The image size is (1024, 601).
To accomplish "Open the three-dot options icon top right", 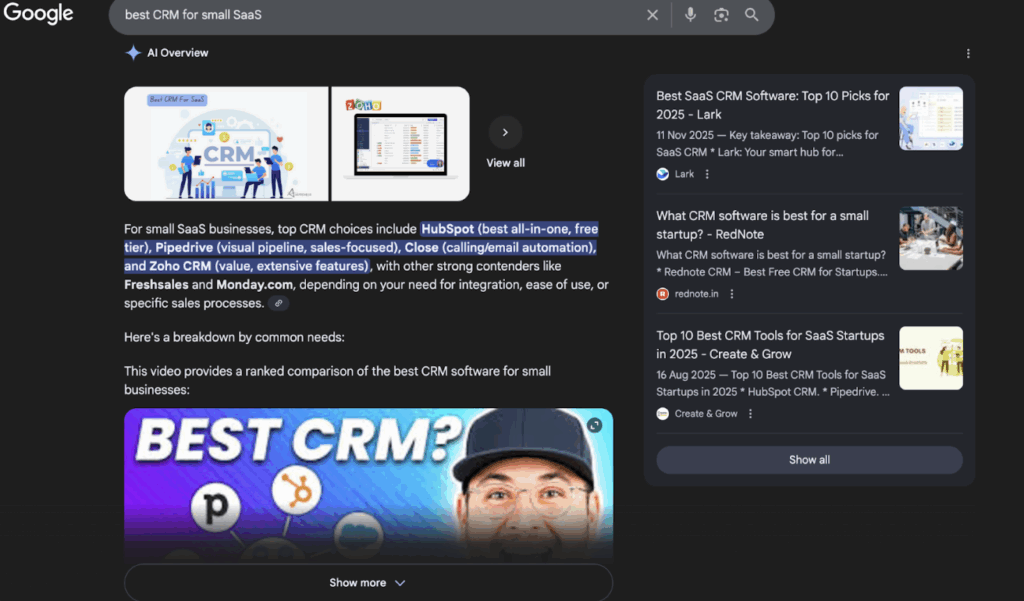I will (968, 53).
